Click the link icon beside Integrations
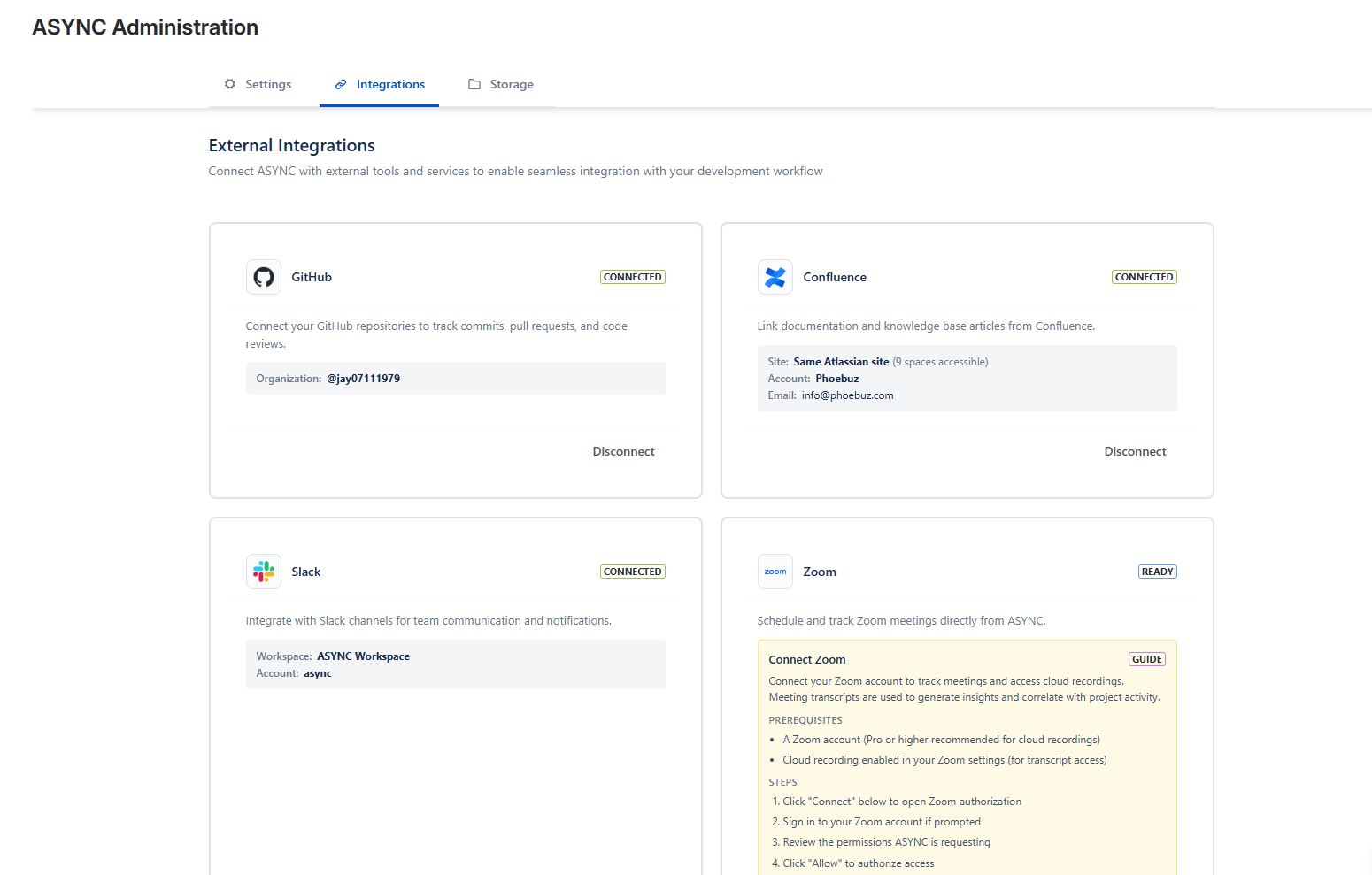Viewport: 1372px width, 875px height. pyautogui.click(x=339, y=84)
